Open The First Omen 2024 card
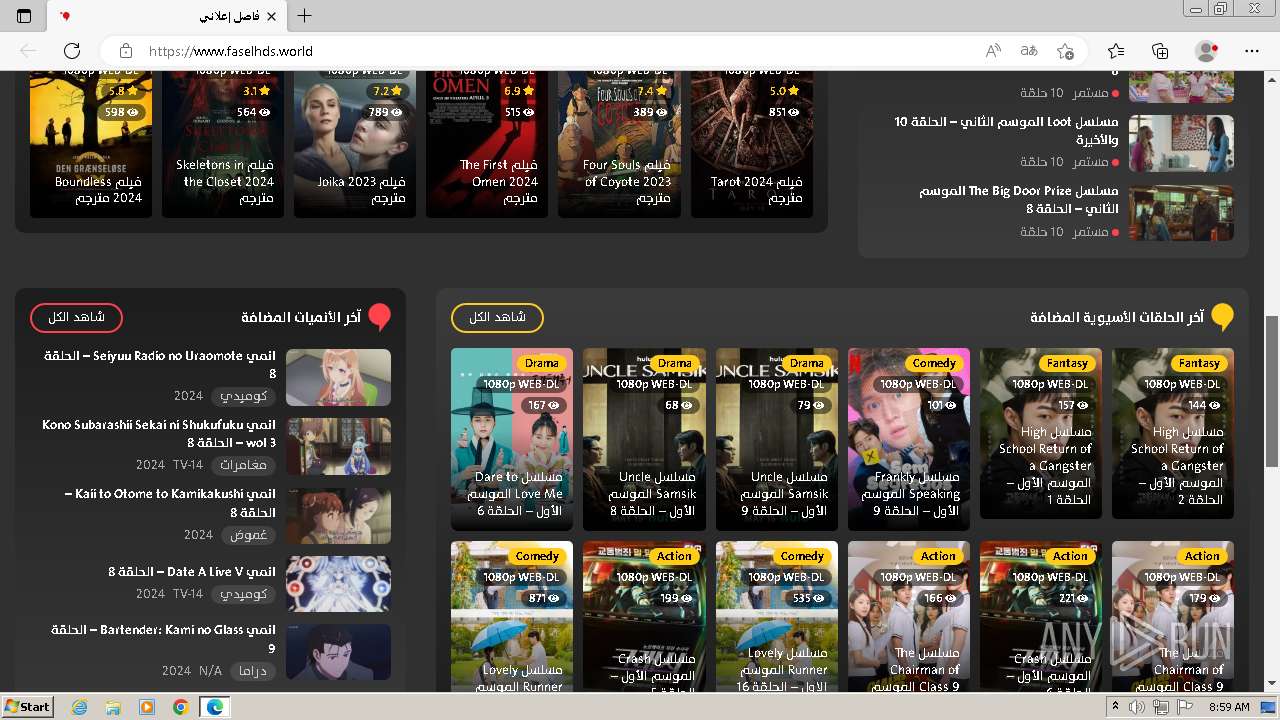The height and width of the screenshot is (720, 1280). pyautogui.click(x=487, y=143)
